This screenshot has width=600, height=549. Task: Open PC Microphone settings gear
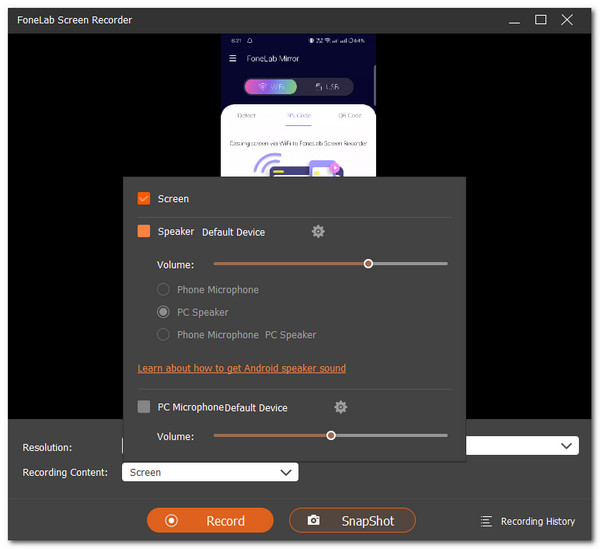341,407
